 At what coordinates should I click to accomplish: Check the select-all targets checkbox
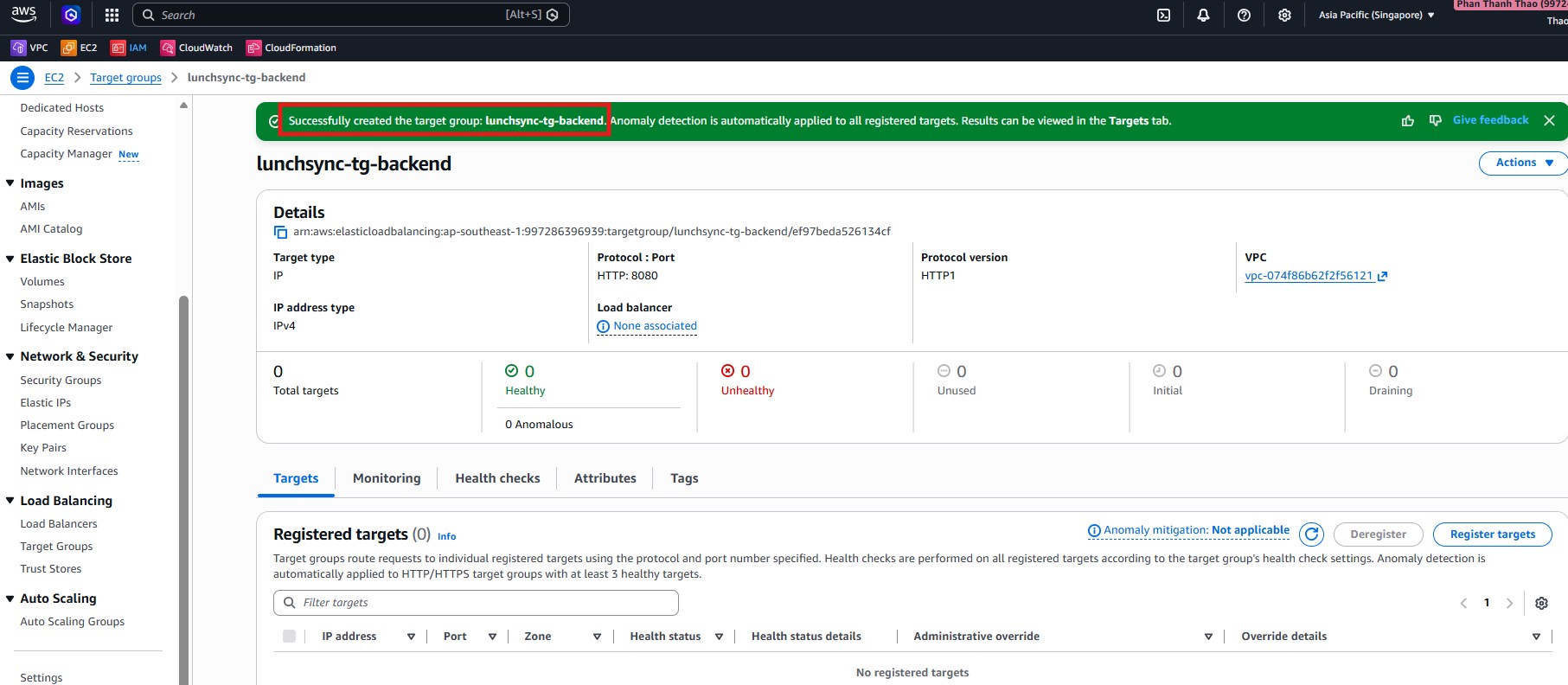289,637
